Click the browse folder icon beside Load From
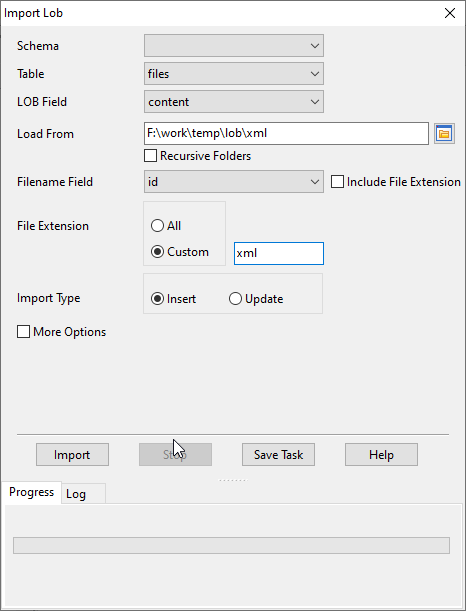The width and height of the screenshot is (466, 611). [x=444, y=134]
